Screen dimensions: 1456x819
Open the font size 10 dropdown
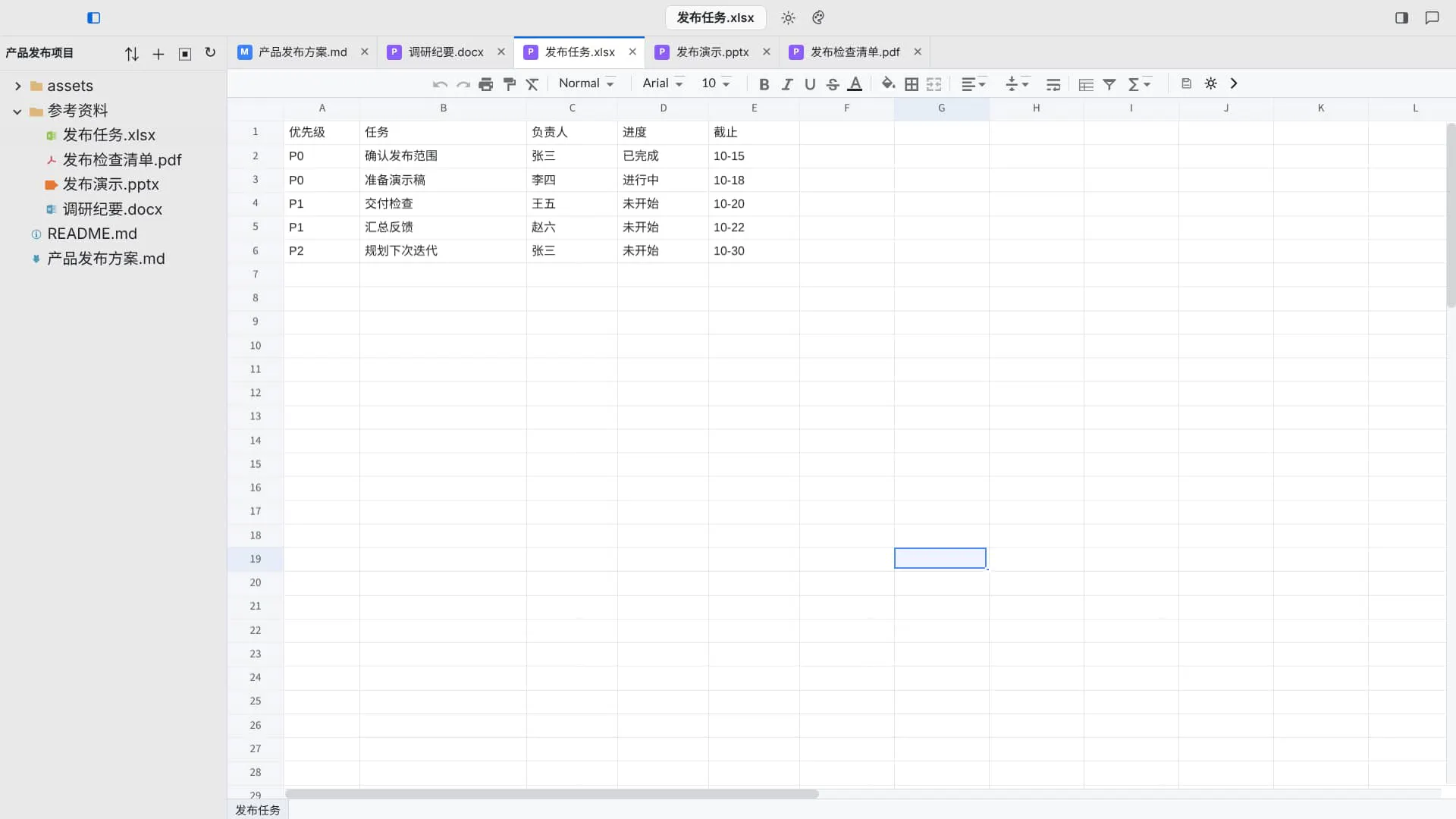715,83
